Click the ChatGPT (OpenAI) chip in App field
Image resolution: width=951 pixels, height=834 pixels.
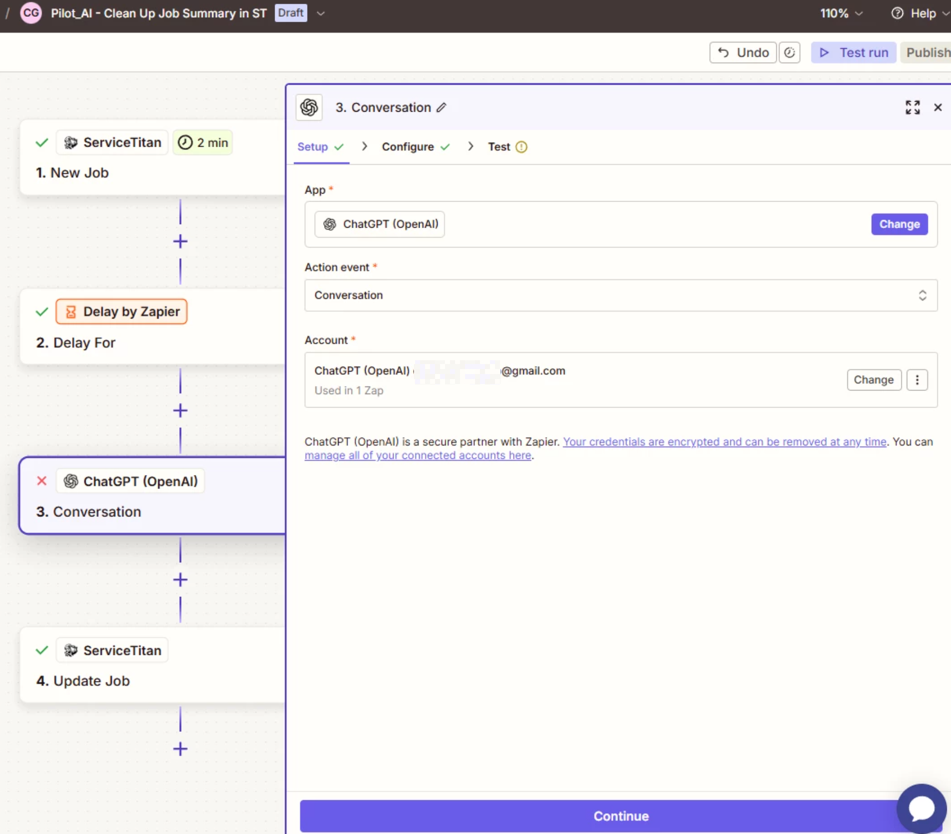click(380, 224)
